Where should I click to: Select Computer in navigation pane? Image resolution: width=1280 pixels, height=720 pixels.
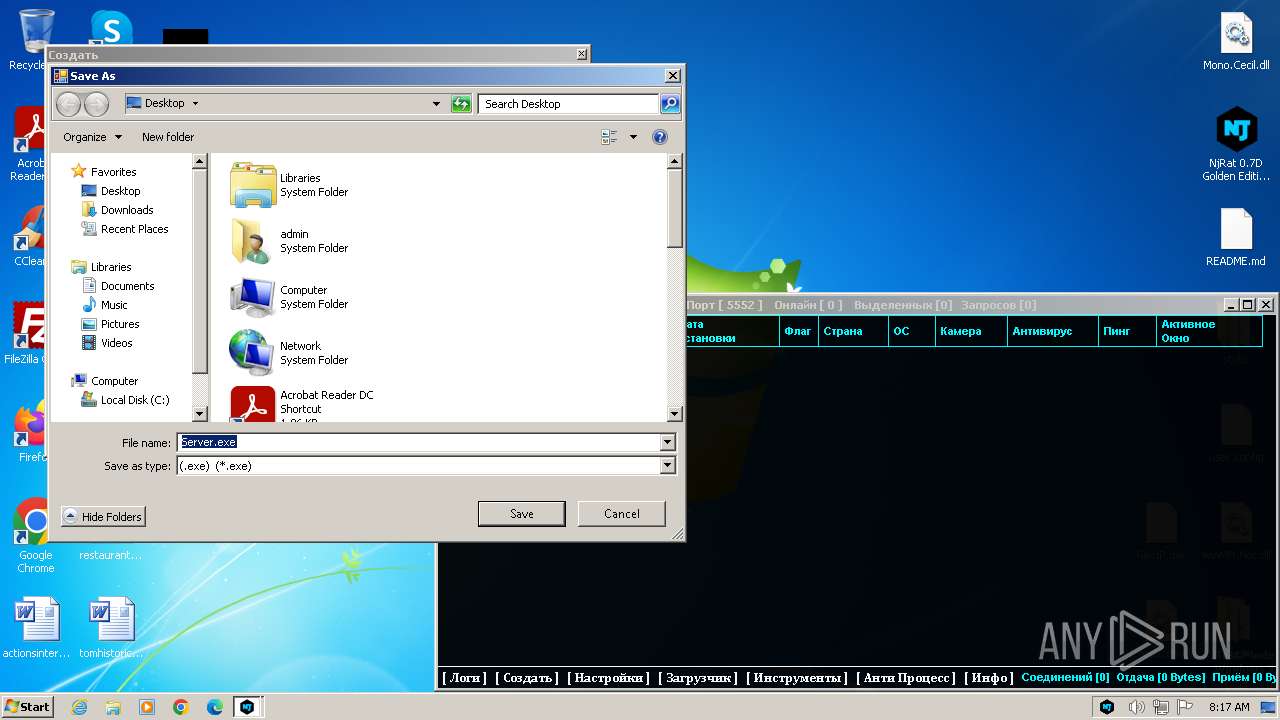114,381
